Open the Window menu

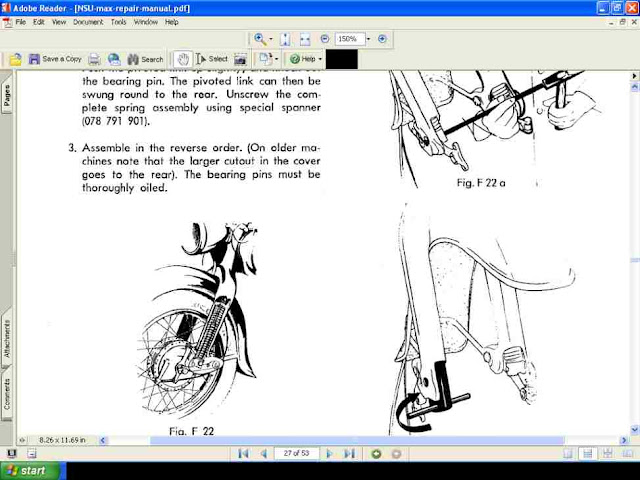tap(146, 22)
